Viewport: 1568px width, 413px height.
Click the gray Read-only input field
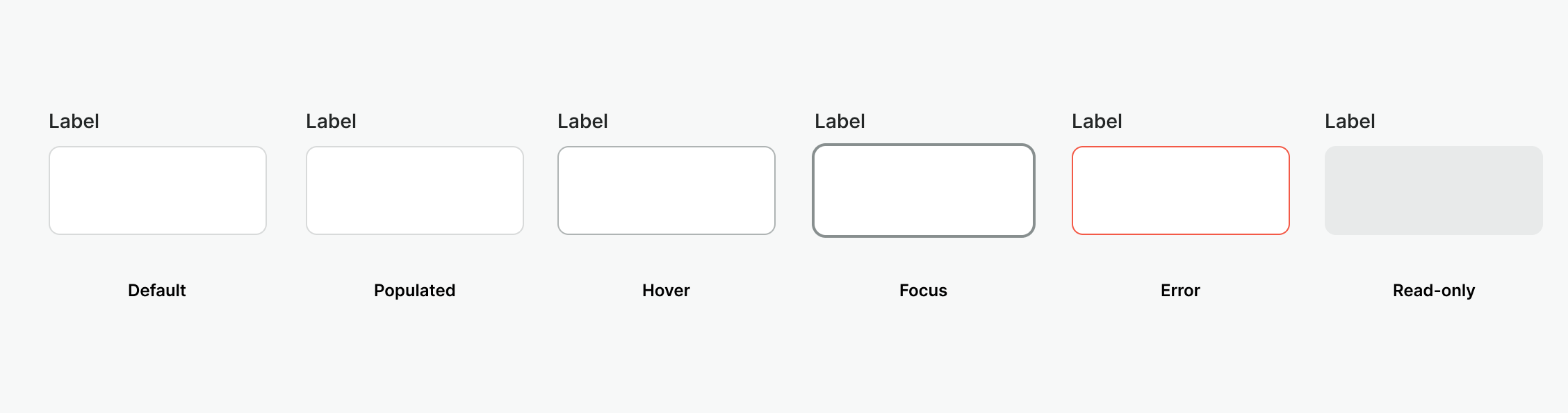pyautogui.click(x=1434, y=191)
